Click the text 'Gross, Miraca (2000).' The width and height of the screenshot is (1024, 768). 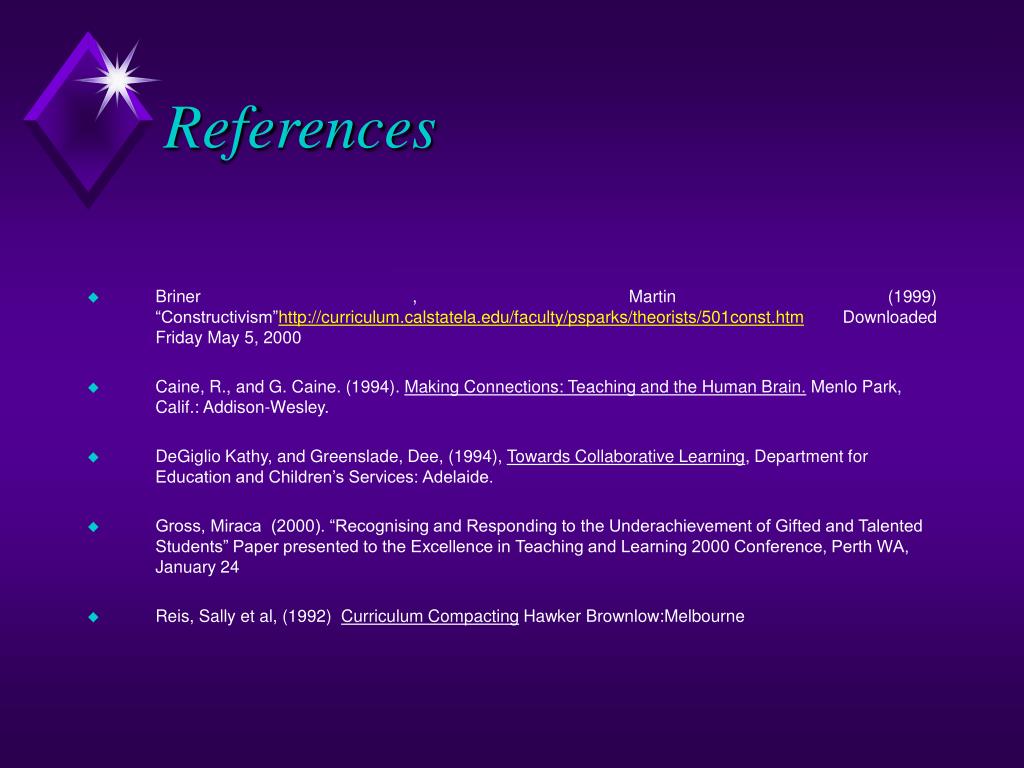(240, 526)
